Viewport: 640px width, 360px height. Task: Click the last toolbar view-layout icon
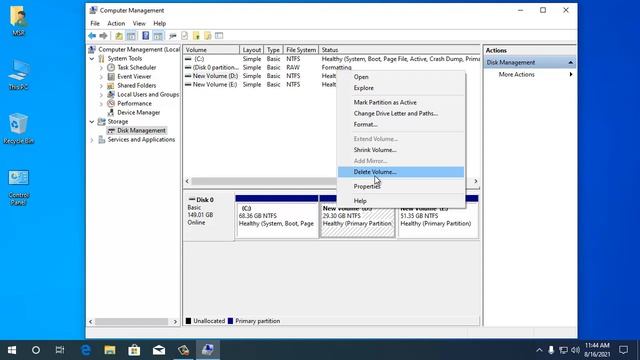219,36
